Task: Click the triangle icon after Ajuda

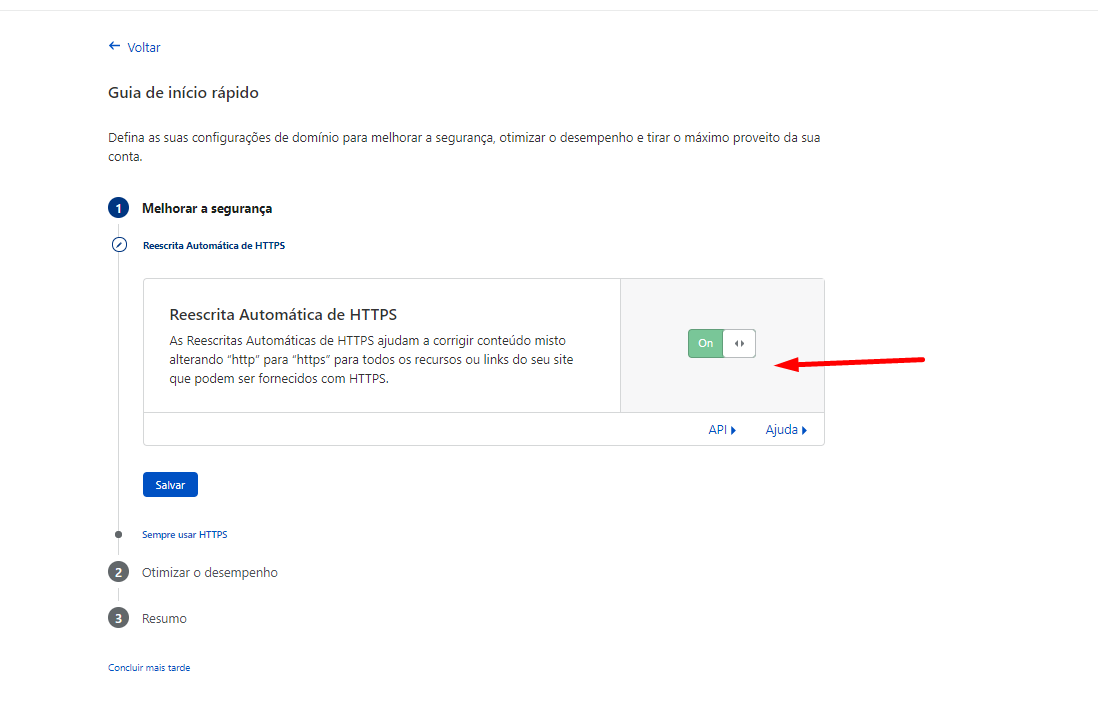Action: pyautogui.click(x=804, y=429)
